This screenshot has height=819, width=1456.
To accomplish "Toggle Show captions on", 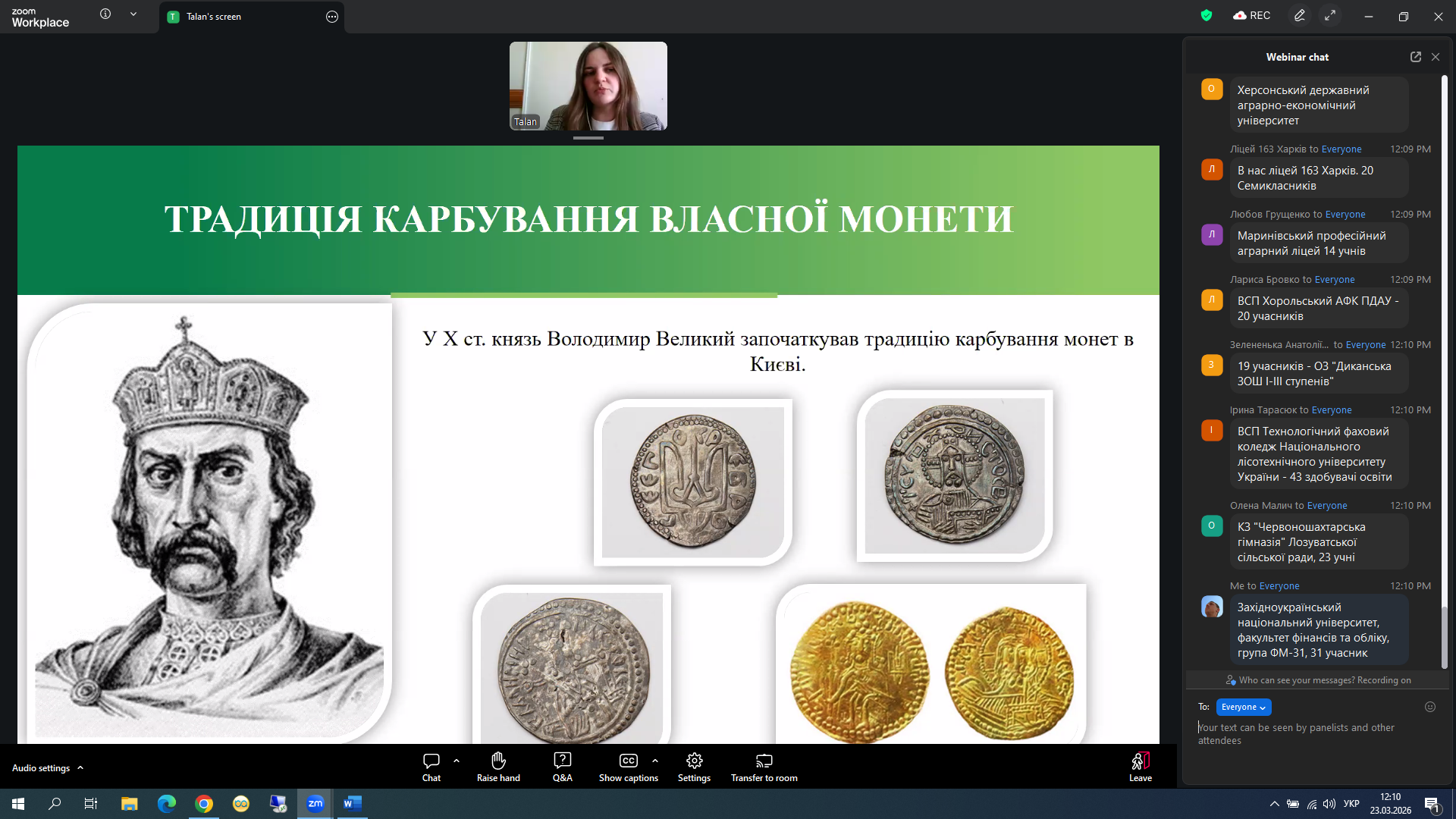I will 628,761.
